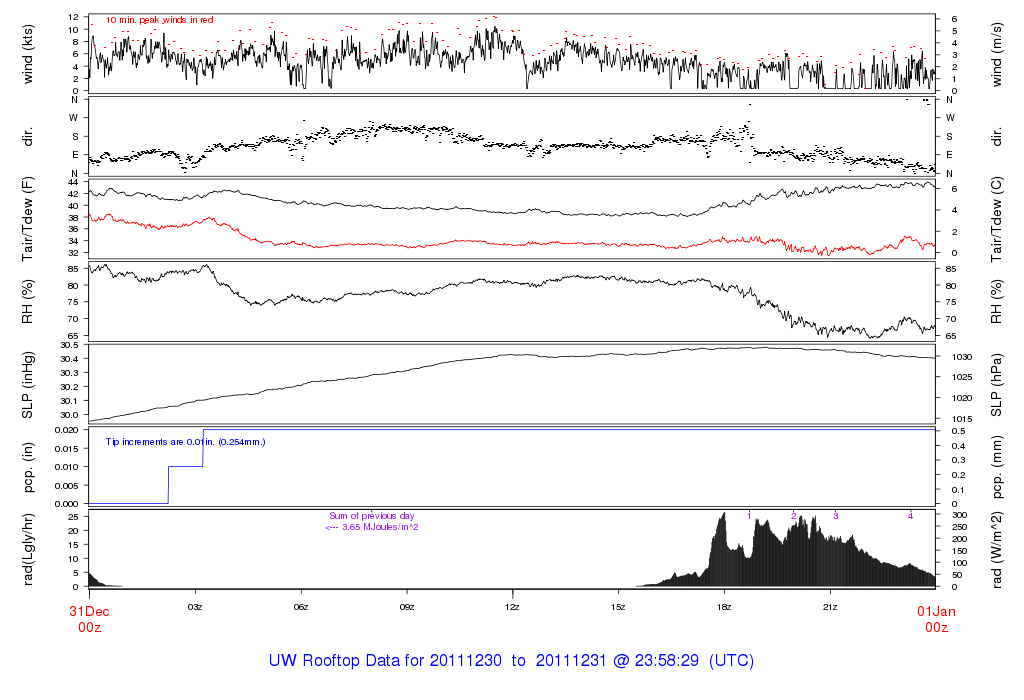
Task: Select the 06z time tick label
Action: click(301, 607)
